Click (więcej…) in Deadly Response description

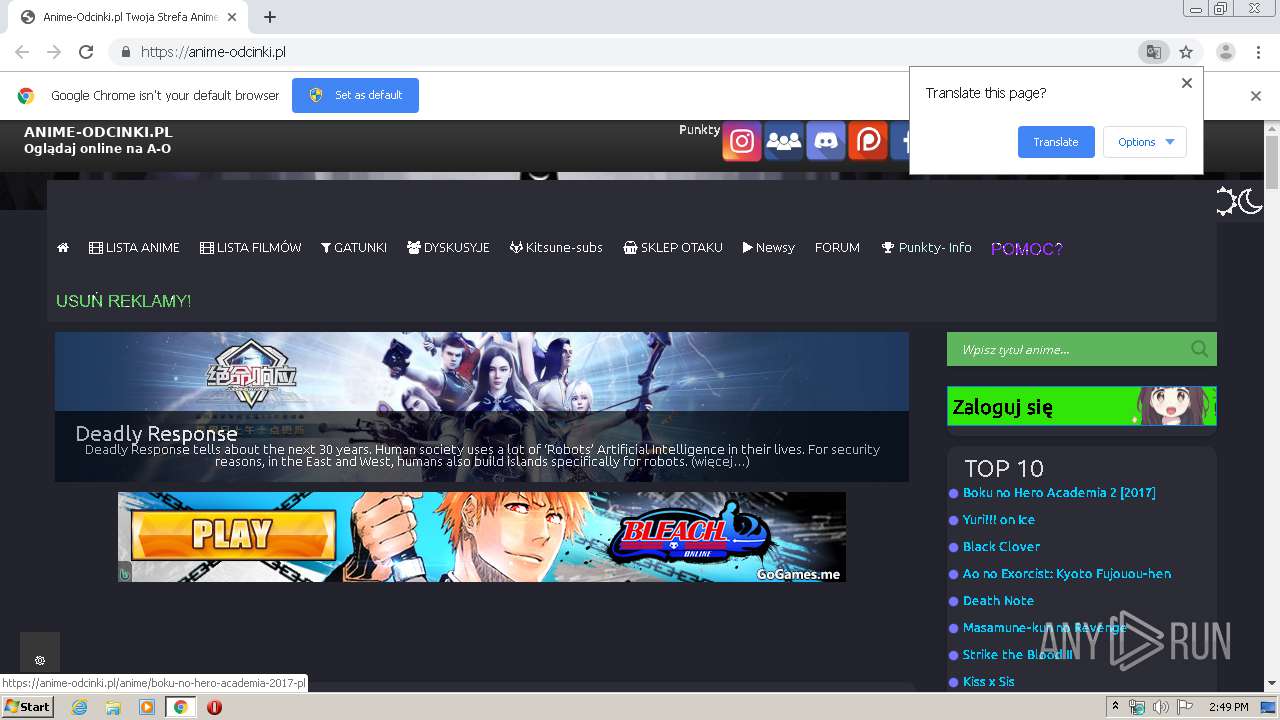pos(720,462)
